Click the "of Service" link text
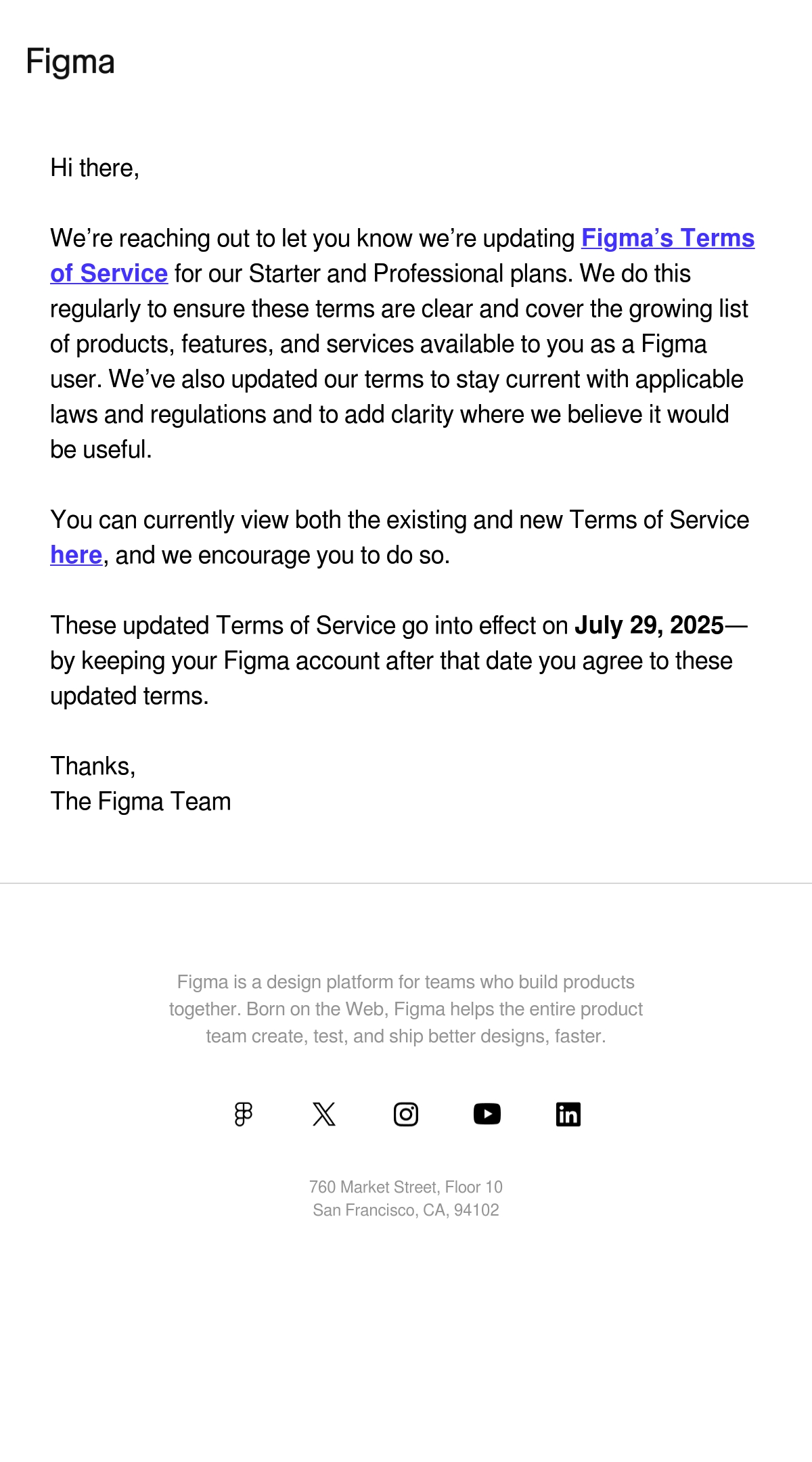 109,273
